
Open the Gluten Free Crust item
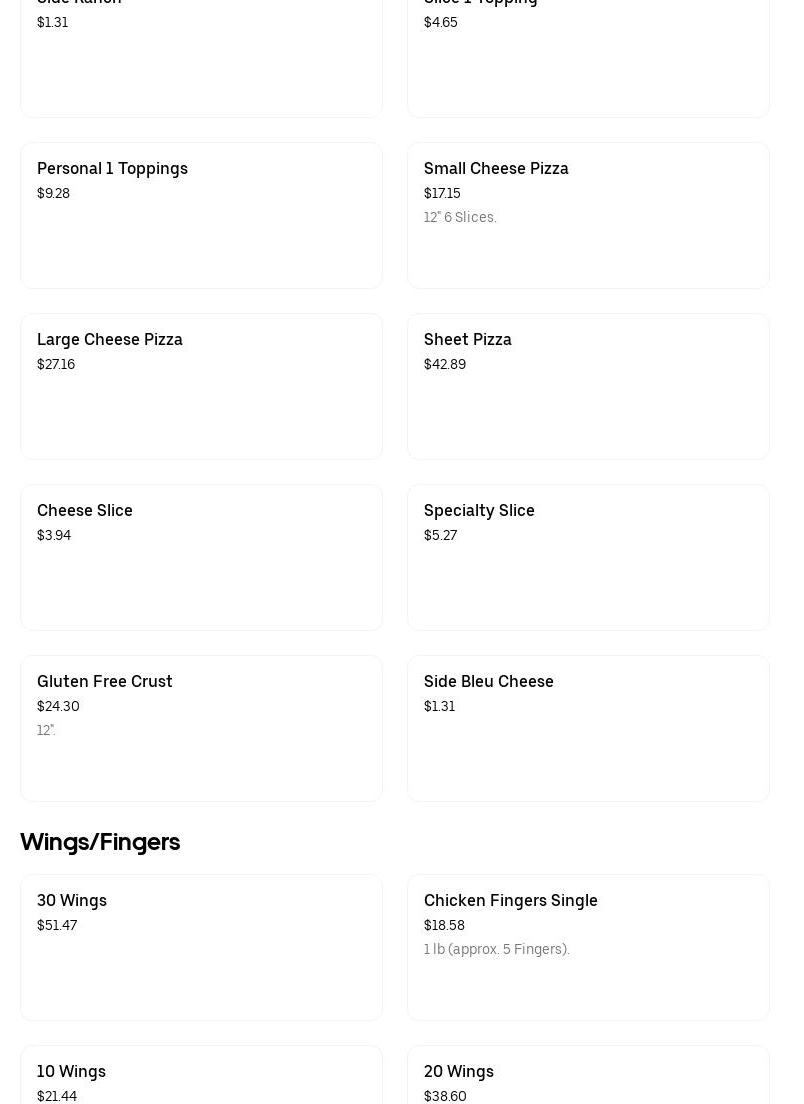(x=201, y=728)
